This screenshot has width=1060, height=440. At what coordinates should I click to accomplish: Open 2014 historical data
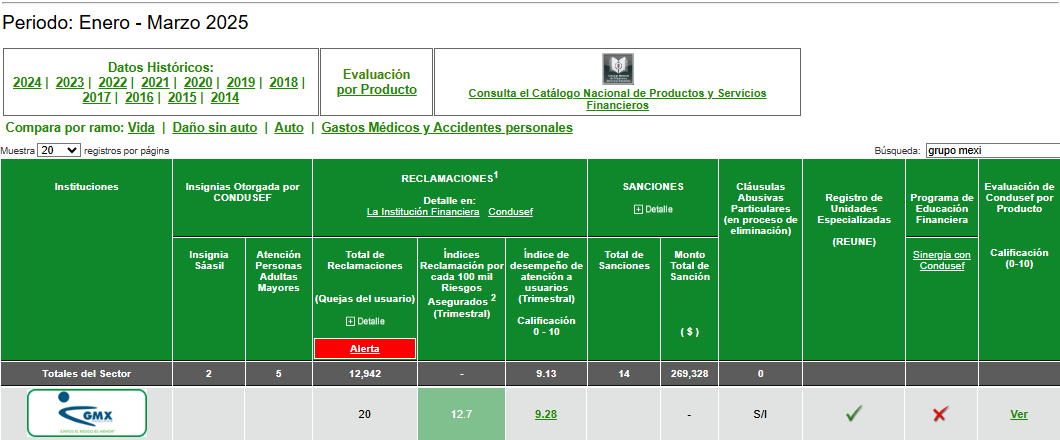tap(224, 97)
